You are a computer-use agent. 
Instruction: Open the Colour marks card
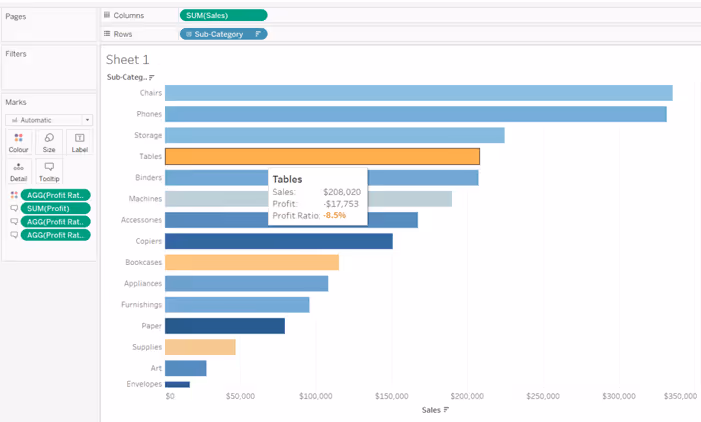[x=18, y=143]
